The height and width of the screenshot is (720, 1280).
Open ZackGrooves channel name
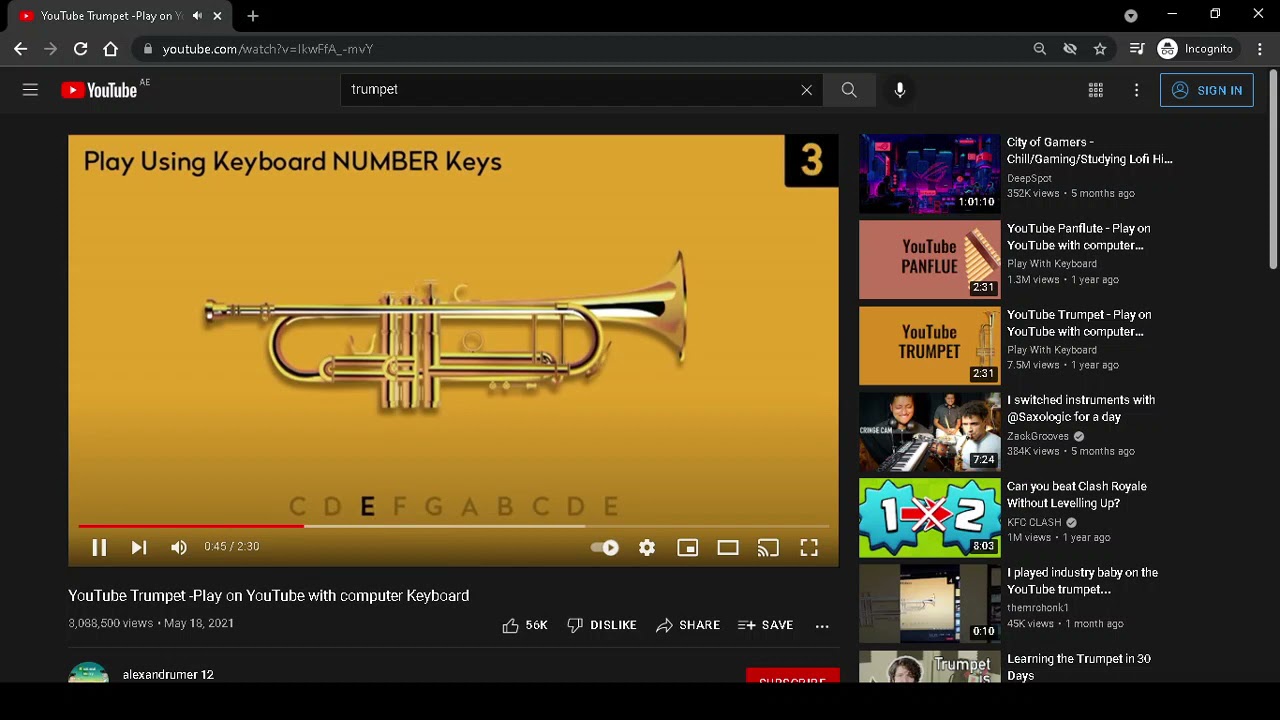point(1038,436)
